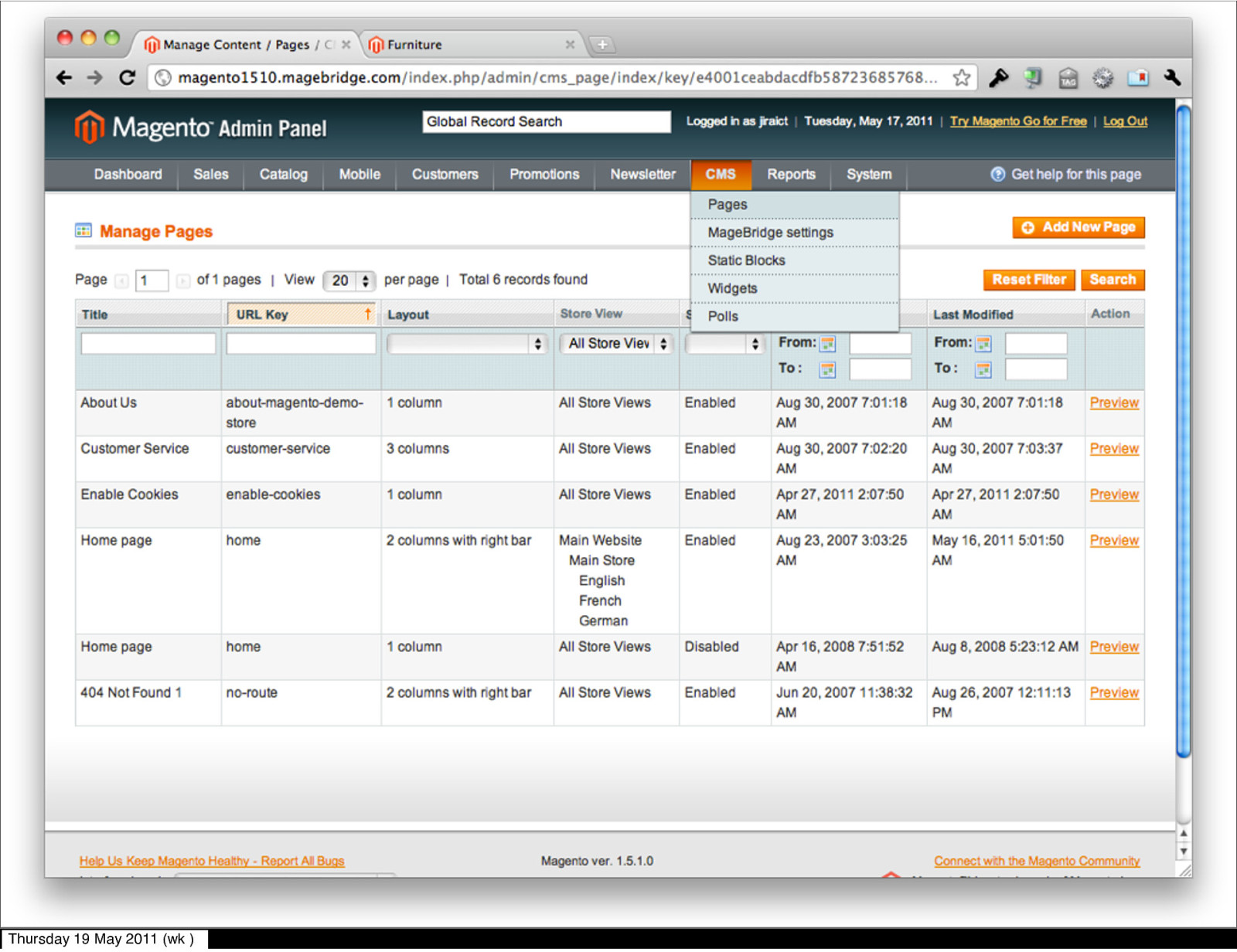Click Report All Bugs footer link

coord(212,861)
